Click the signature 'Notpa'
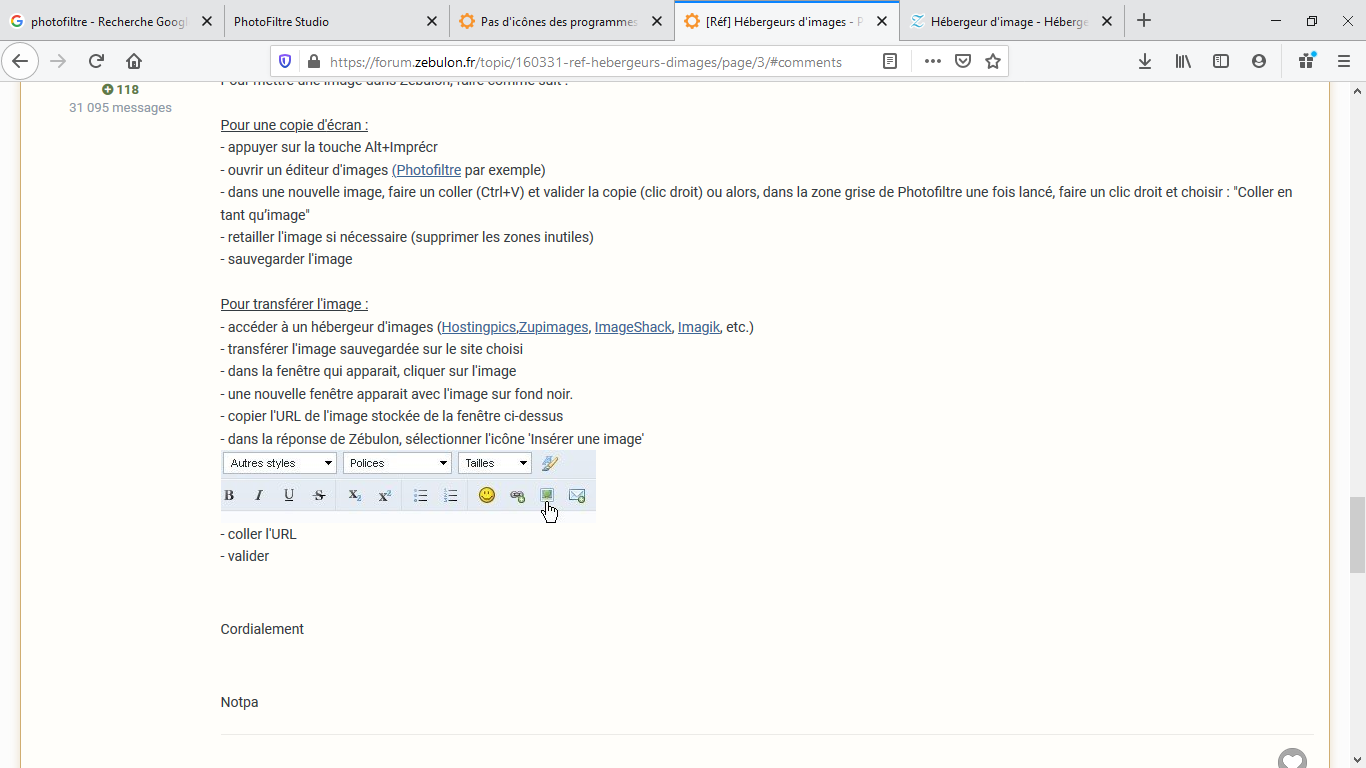 coord(240,702)
